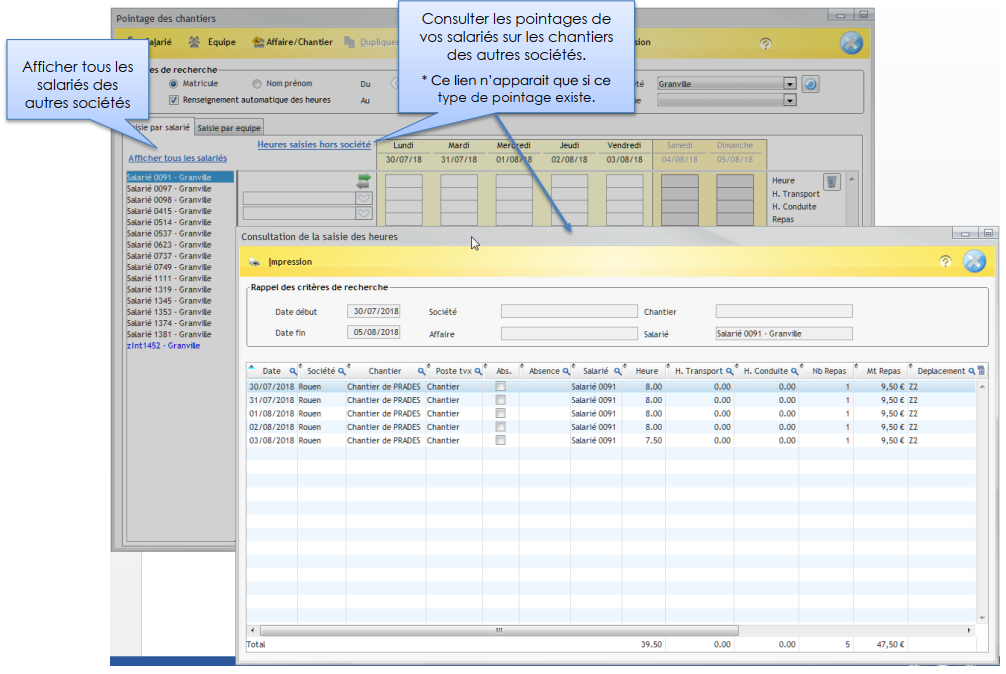Click the refresh icon next to Granville dropdown
This screenshot has width=1006, height=674.
pyautogui.click(x=811, y=85)
